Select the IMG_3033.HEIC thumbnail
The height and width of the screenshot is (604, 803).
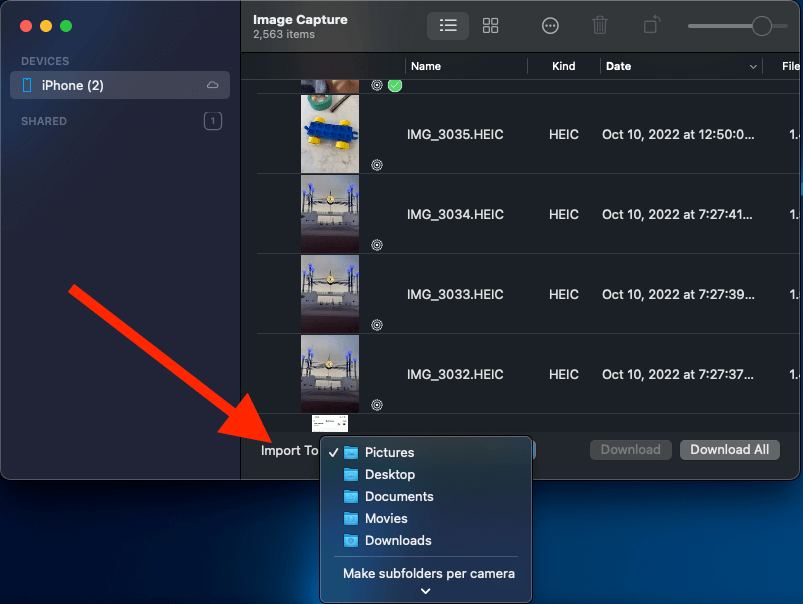[330, 294]
